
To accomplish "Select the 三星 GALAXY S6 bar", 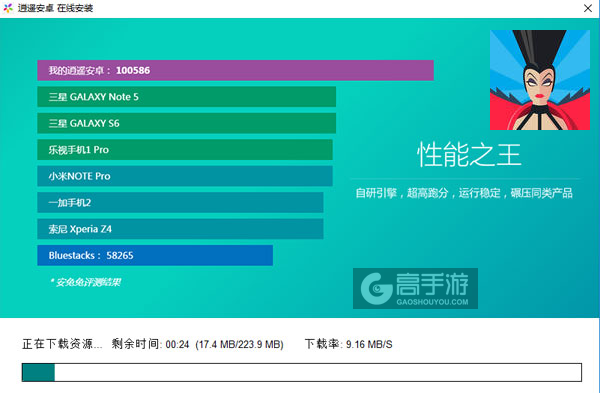I will click(186, 123).
